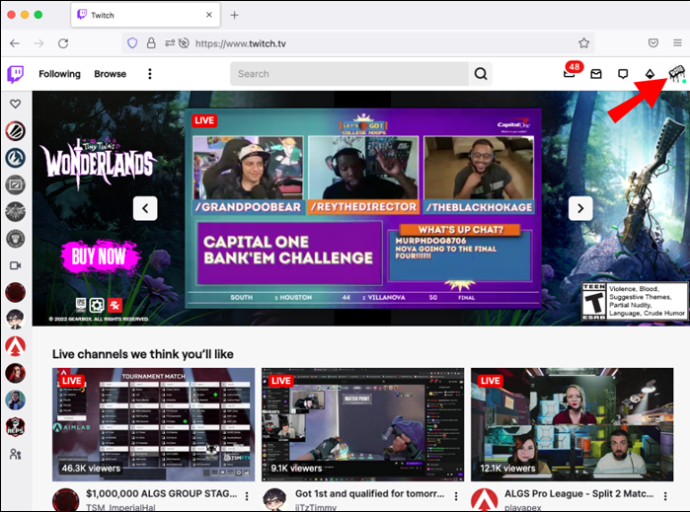Open sidebar channel with blue-shirt avatar
This screenshot has height=512, width=690.
15,400
